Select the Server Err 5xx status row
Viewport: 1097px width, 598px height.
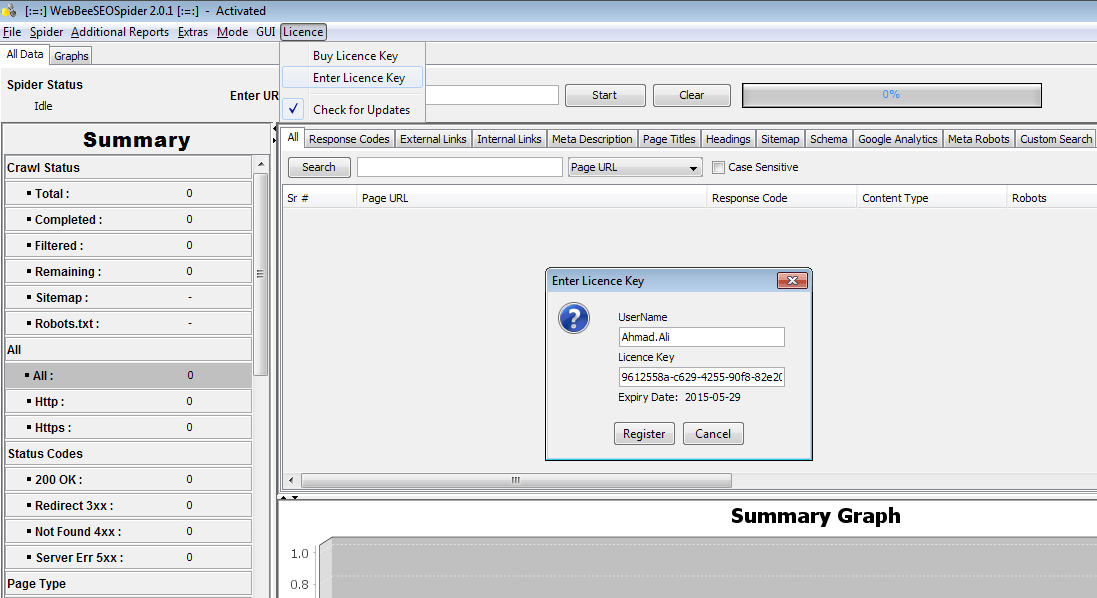click(128, 557)
